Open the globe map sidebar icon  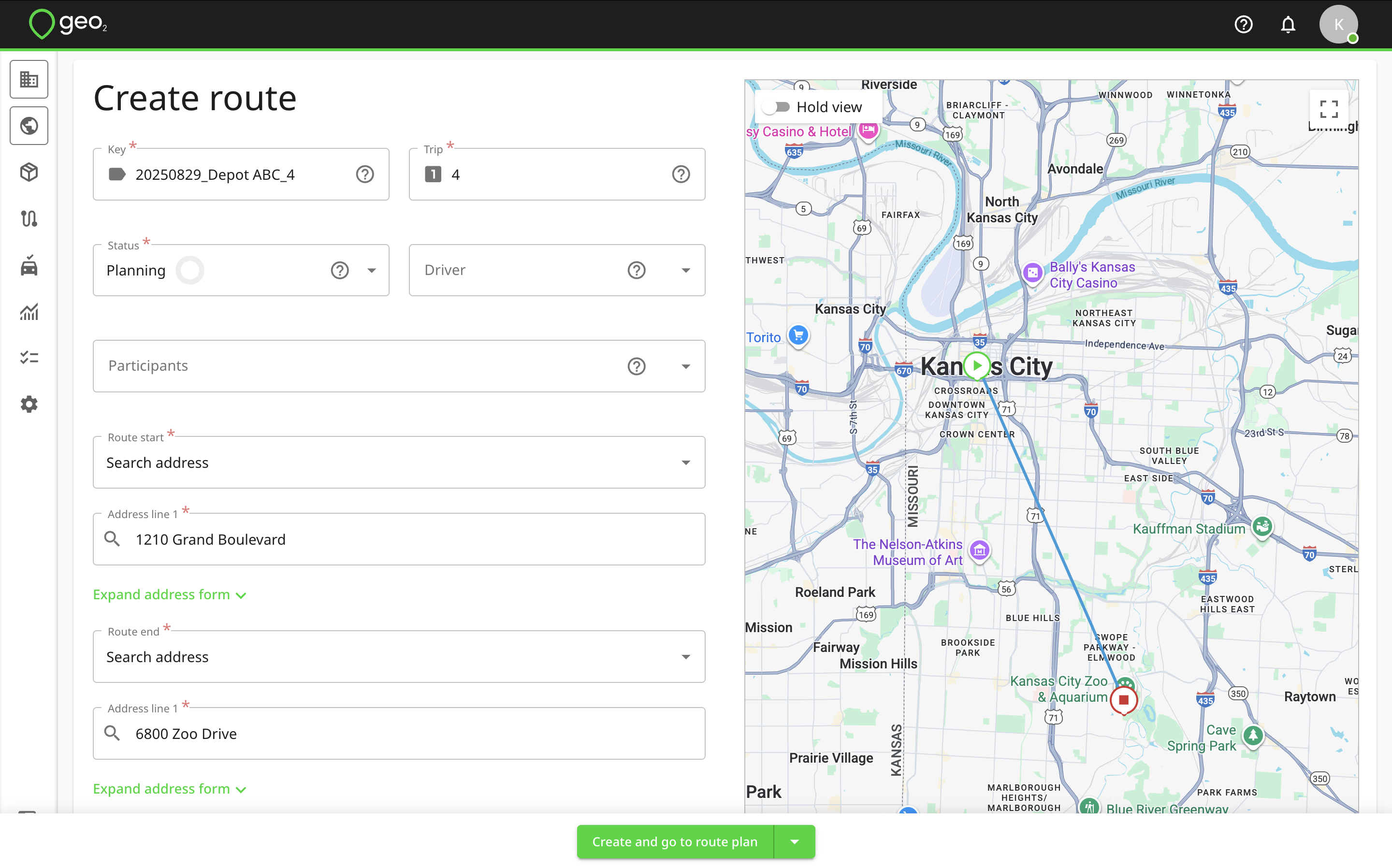pyautogui.click(x=29, y=126)
